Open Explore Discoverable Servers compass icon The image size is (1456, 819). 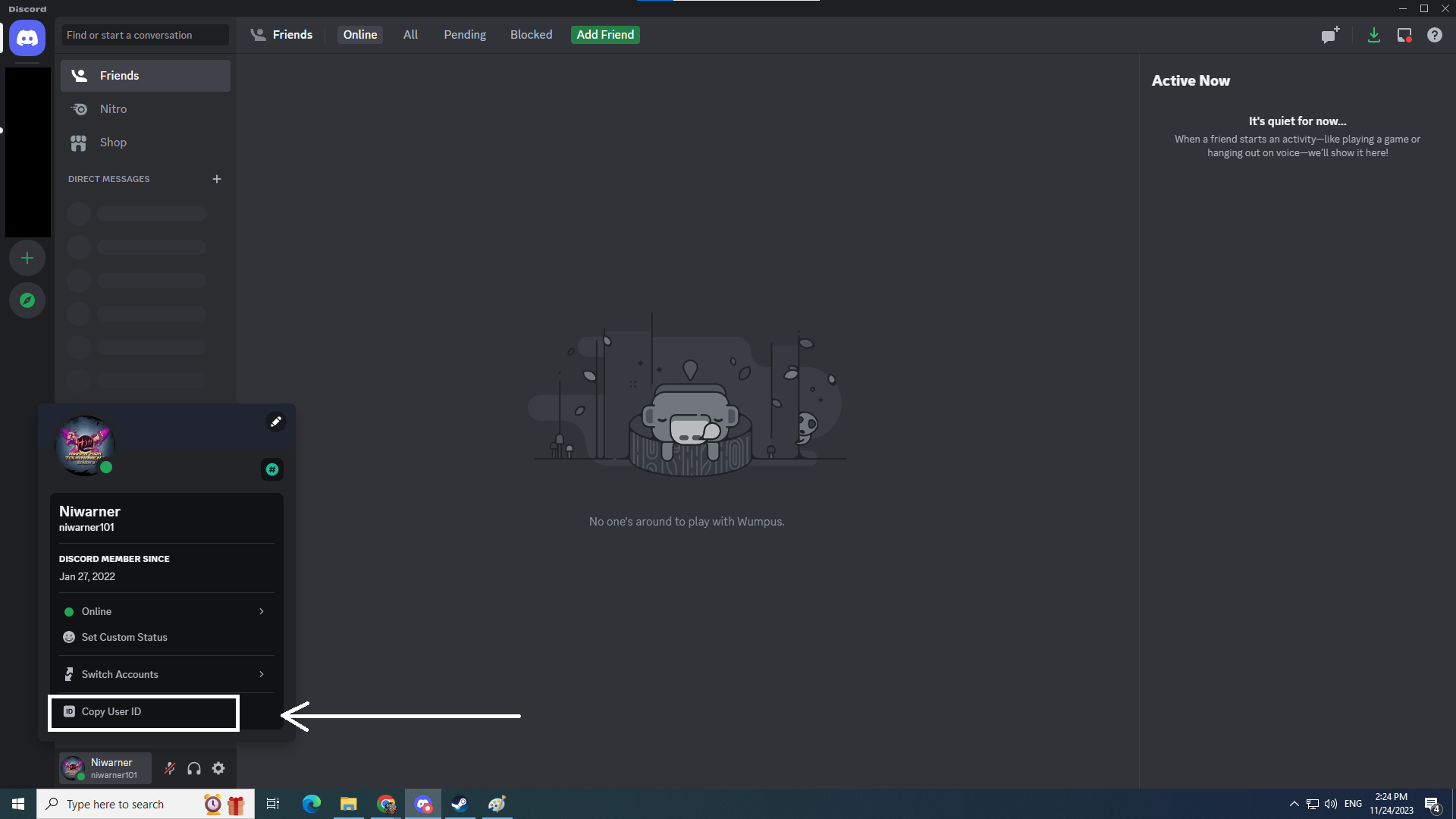point(27,300)
